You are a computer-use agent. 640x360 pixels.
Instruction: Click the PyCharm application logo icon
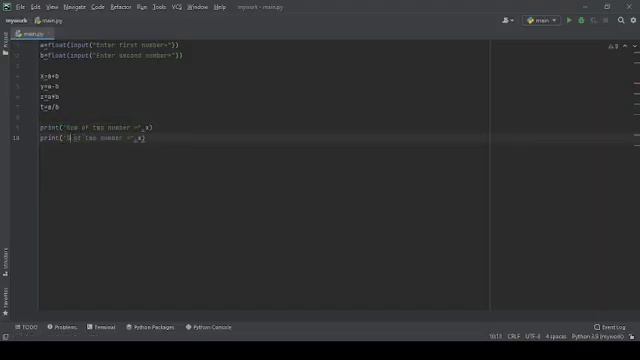[7, 7]
